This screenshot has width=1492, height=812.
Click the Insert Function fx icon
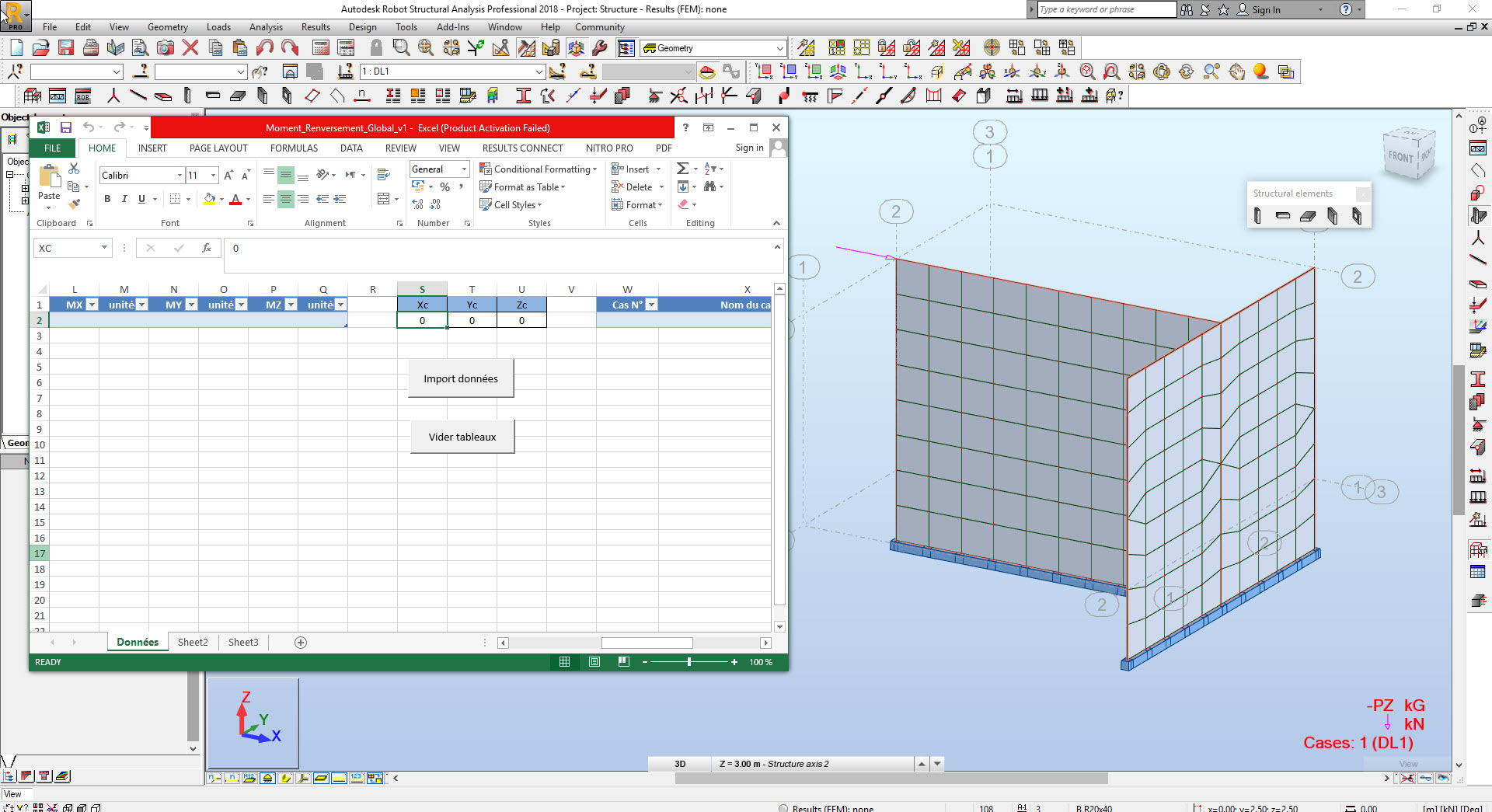(x=206, y=248)
